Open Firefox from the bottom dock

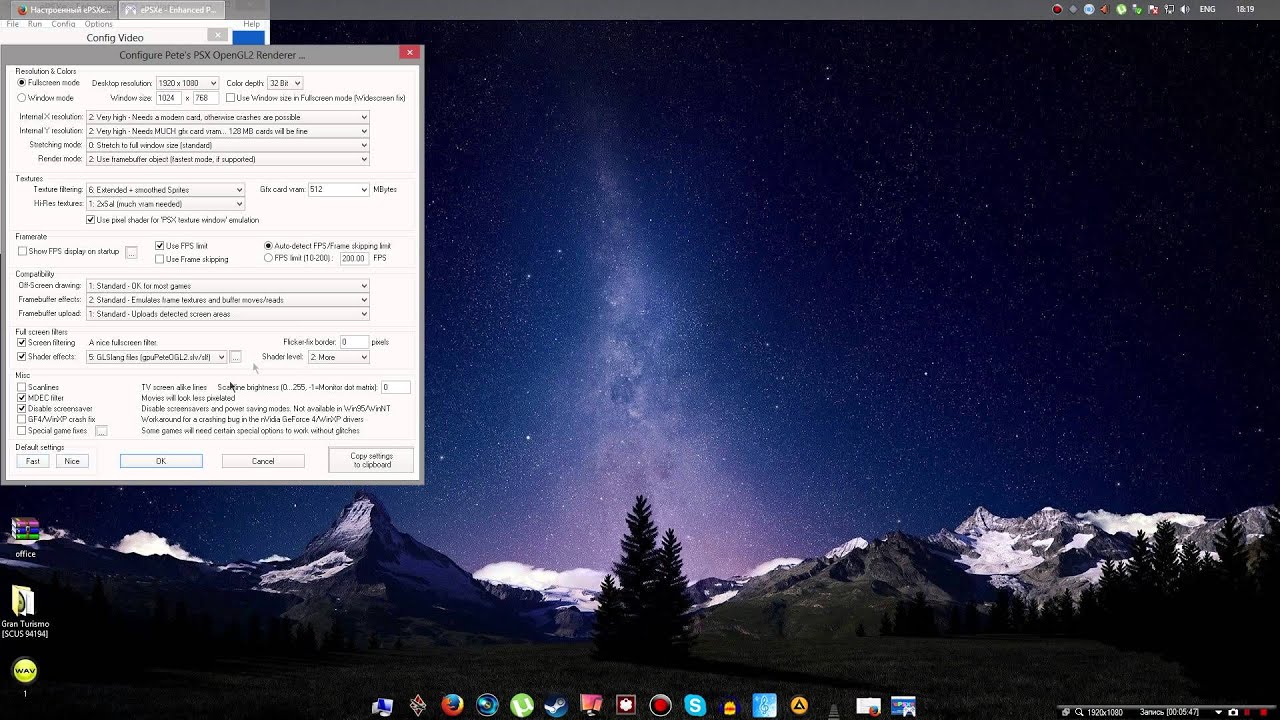pyautogui.click(x=453, y=705)
